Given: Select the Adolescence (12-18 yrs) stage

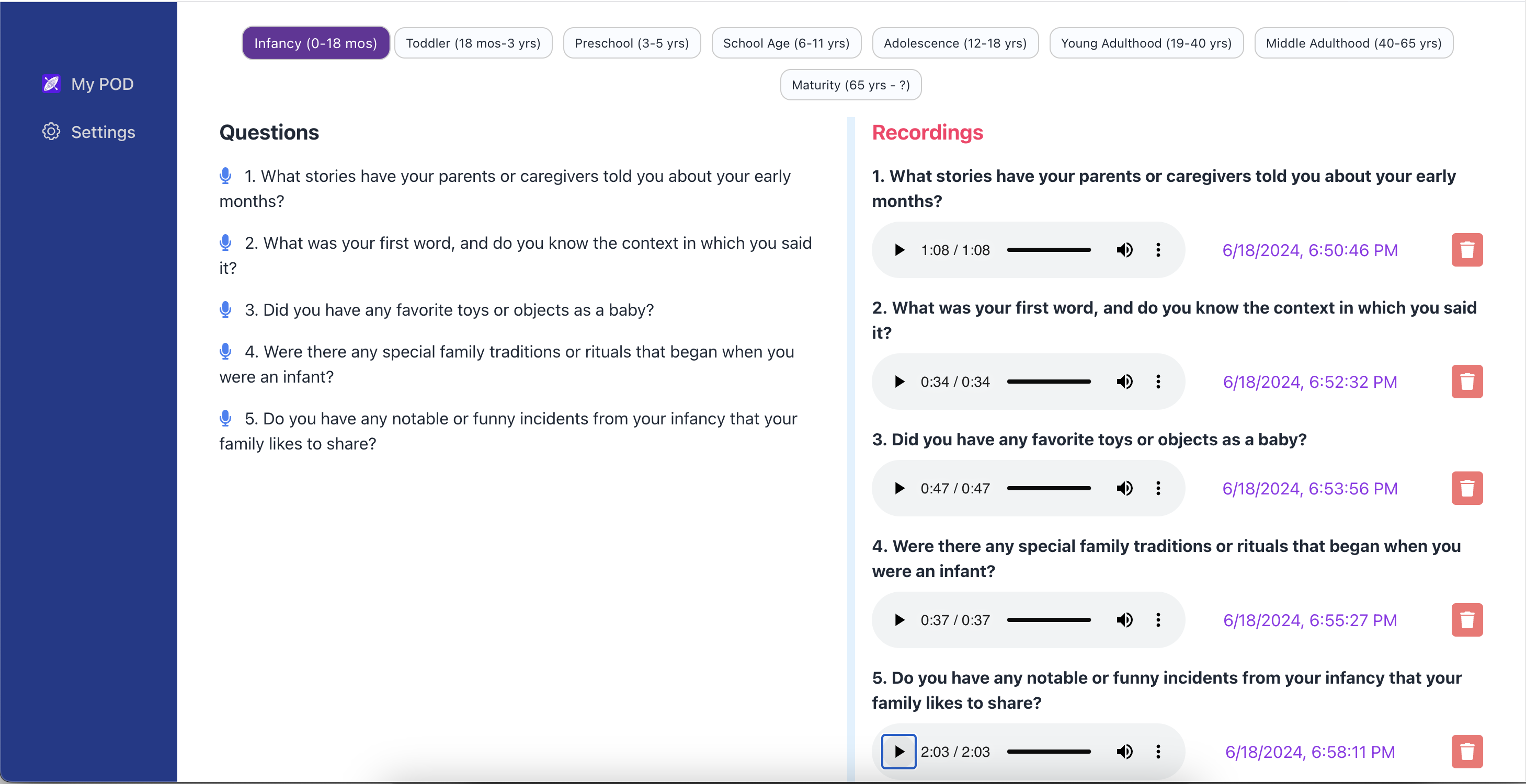Looking at the screenshot, I should (955, 42).
